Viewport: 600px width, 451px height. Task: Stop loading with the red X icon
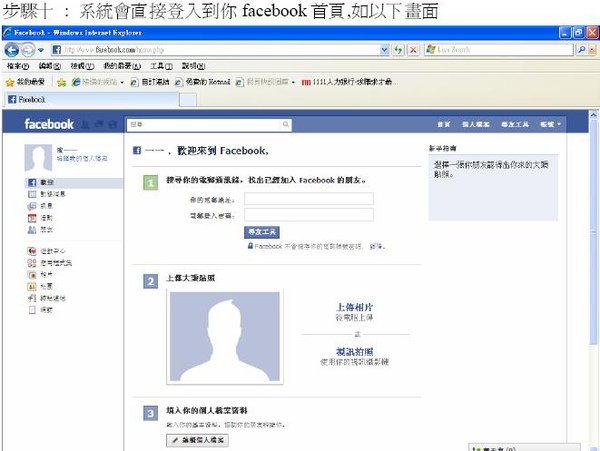[413, 50]
